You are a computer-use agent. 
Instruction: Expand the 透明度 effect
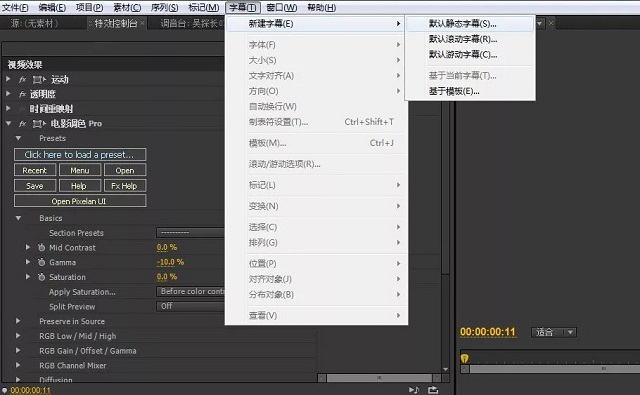click(x=8, y=93)
